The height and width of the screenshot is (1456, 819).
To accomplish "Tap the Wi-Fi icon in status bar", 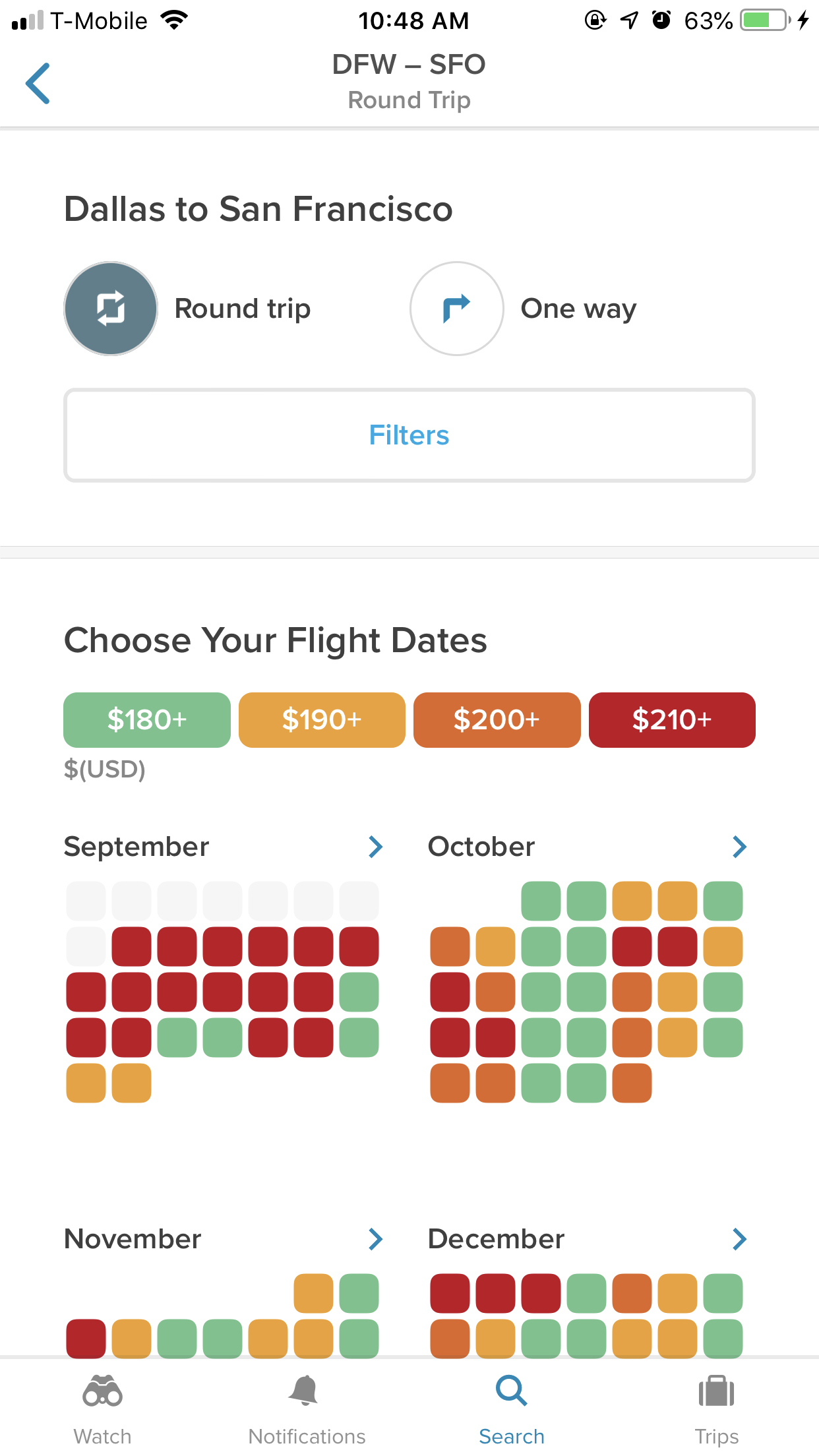I will coord(175,20).
